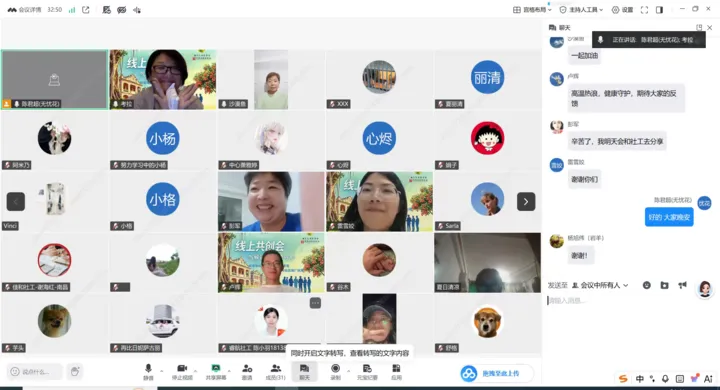This screenshot has width=720, height=390.
Task: Pop out the chat panel
Action: pos(699,28)
